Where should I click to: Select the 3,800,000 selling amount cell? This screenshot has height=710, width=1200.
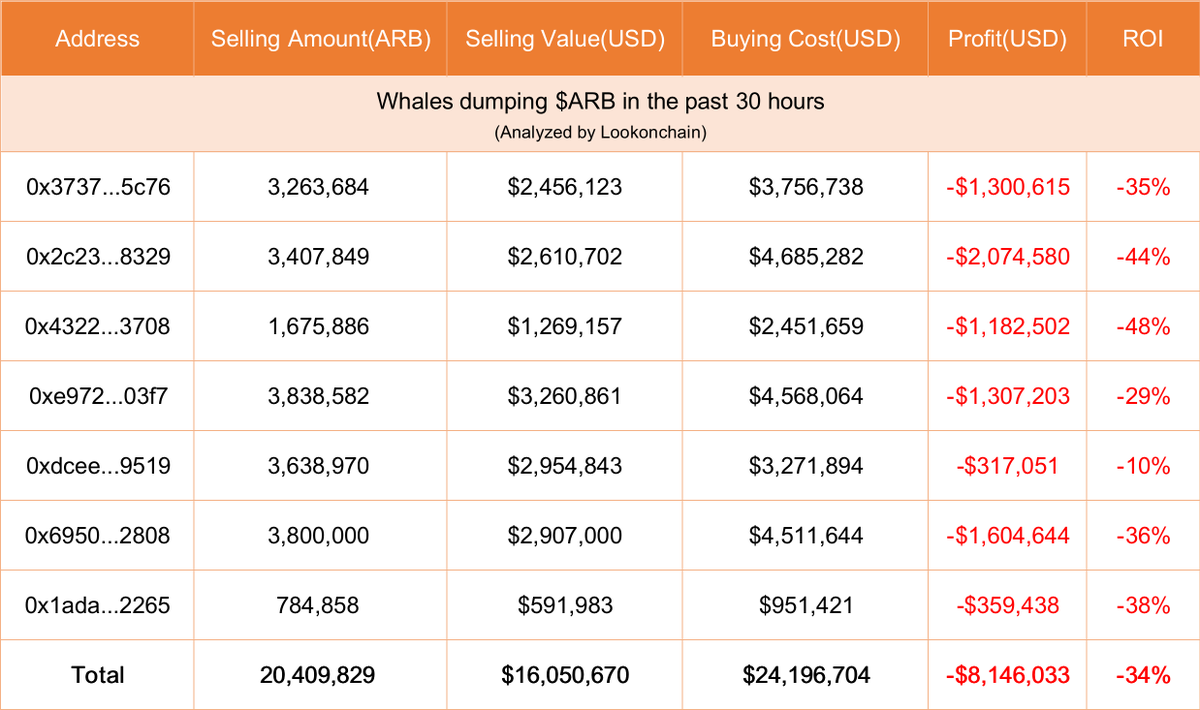(x=320, y=535)
